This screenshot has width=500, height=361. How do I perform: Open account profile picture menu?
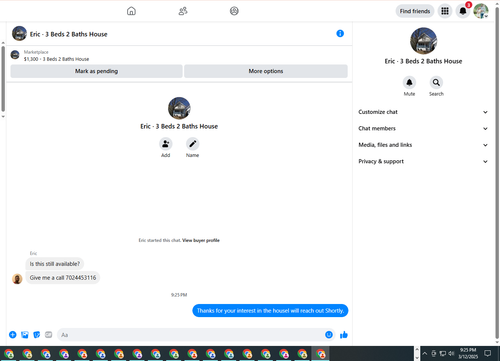click(481, 11)
